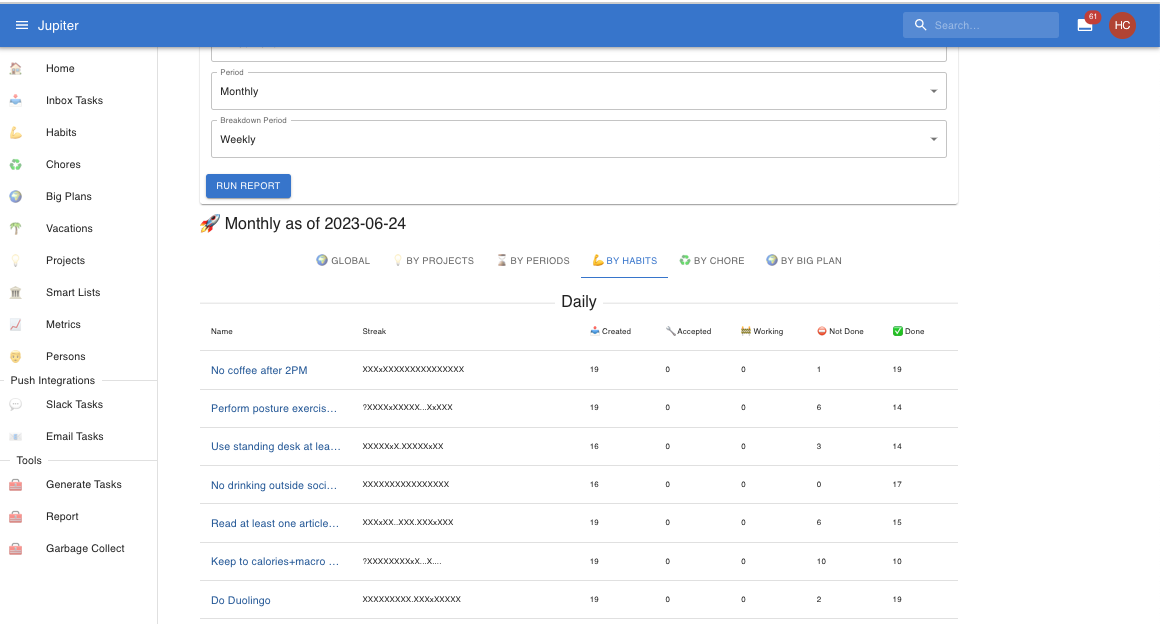Viewport: 1160px width, 624px height.
Task: Click the Big Plans globe sidebar icon
Action: click(16, 196)
